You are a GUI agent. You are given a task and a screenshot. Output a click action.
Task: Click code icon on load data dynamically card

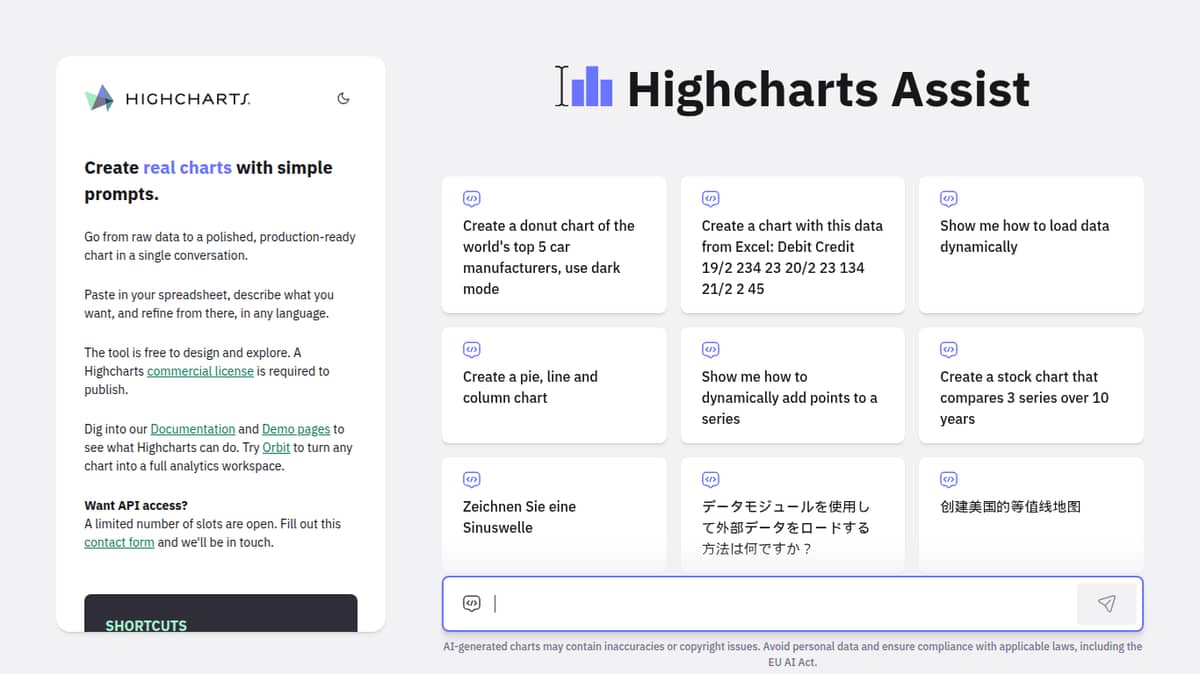tap(949, 199)
